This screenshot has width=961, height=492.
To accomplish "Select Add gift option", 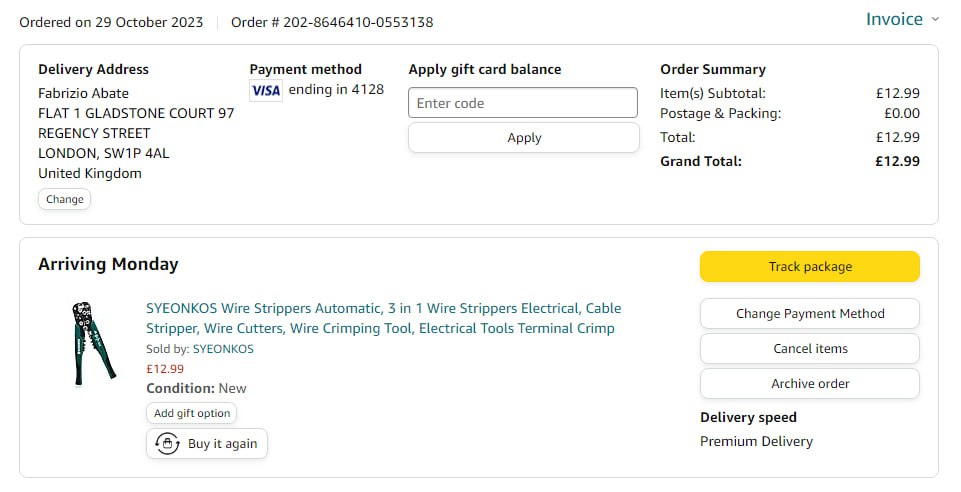I will point(191,413).
